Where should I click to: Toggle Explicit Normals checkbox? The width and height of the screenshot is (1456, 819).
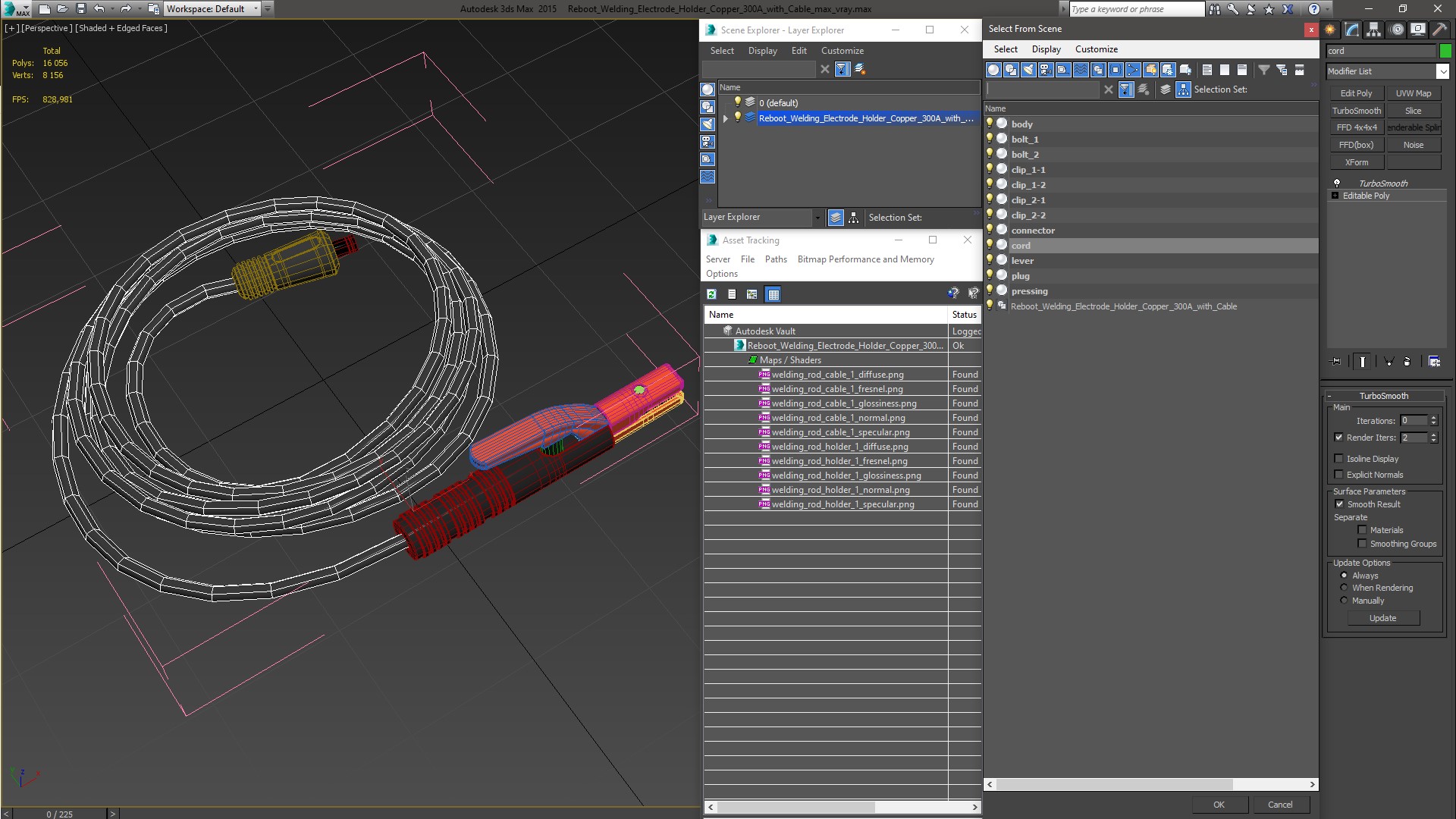point(1339,475)
